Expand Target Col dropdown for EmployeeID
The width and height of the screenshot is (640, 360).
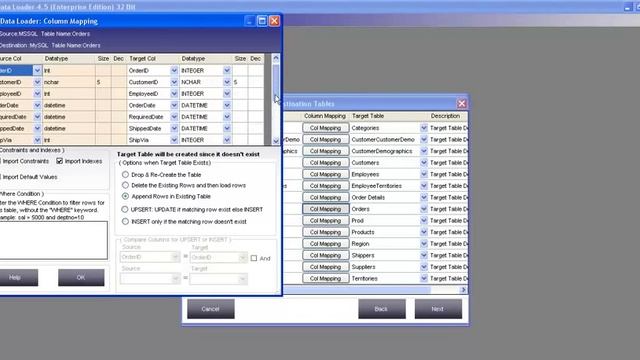[x=174, y=94]
